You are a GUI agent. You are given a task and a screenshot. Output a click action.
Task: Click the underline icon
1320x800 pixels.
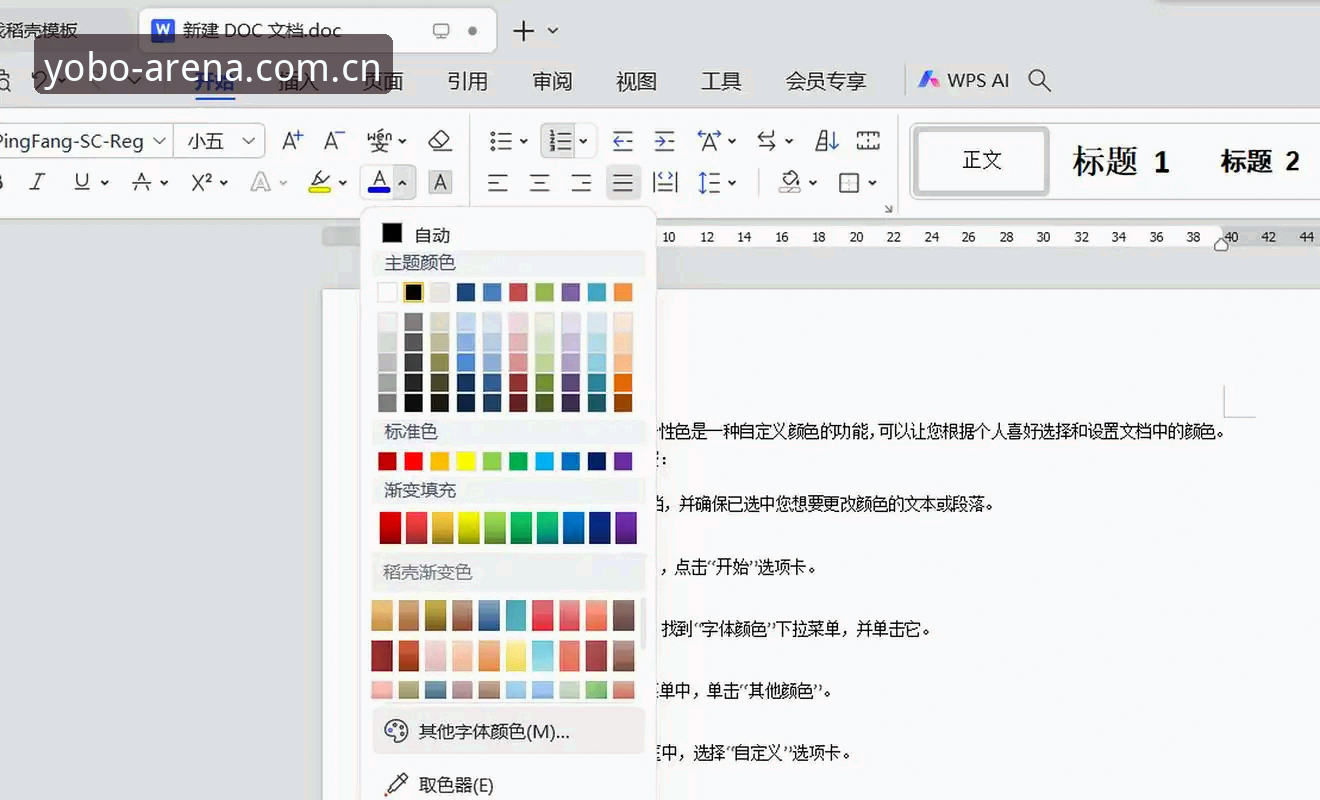(x=82, y=182)
